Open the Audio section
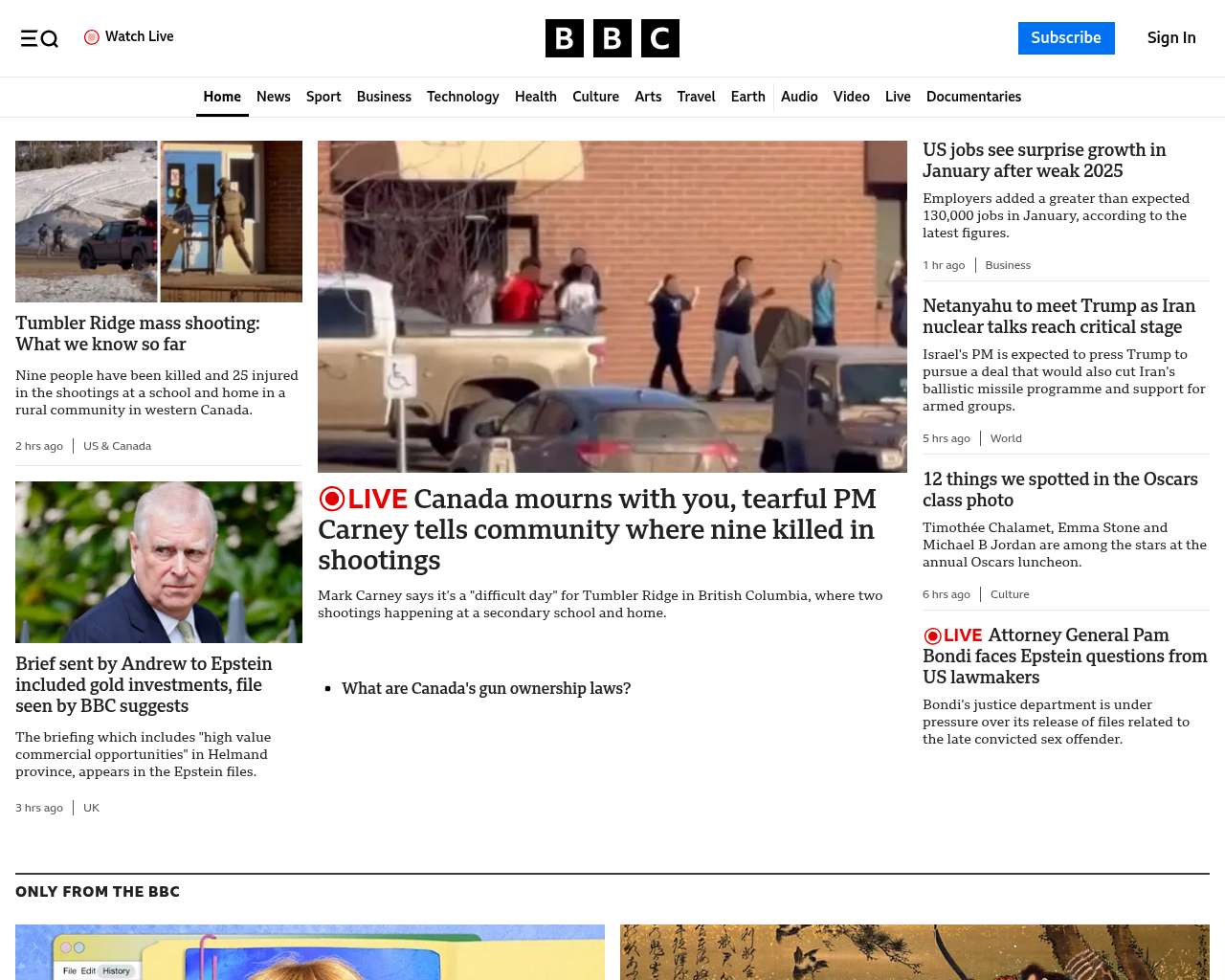The width and height of the screenshot is (1225, 980). (x=799, y=97)
